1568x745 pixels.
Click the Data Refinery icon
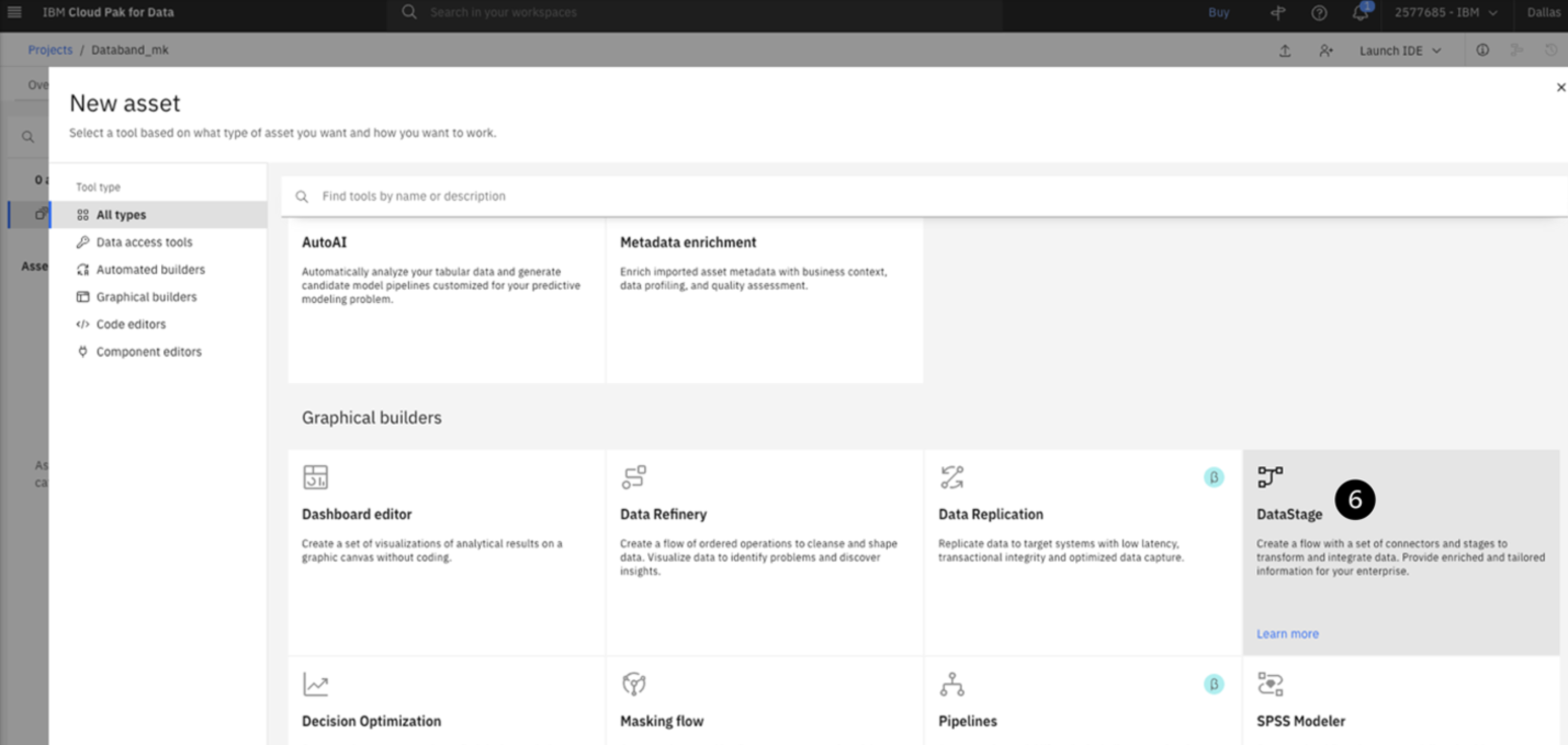click(x=634, y=477)
